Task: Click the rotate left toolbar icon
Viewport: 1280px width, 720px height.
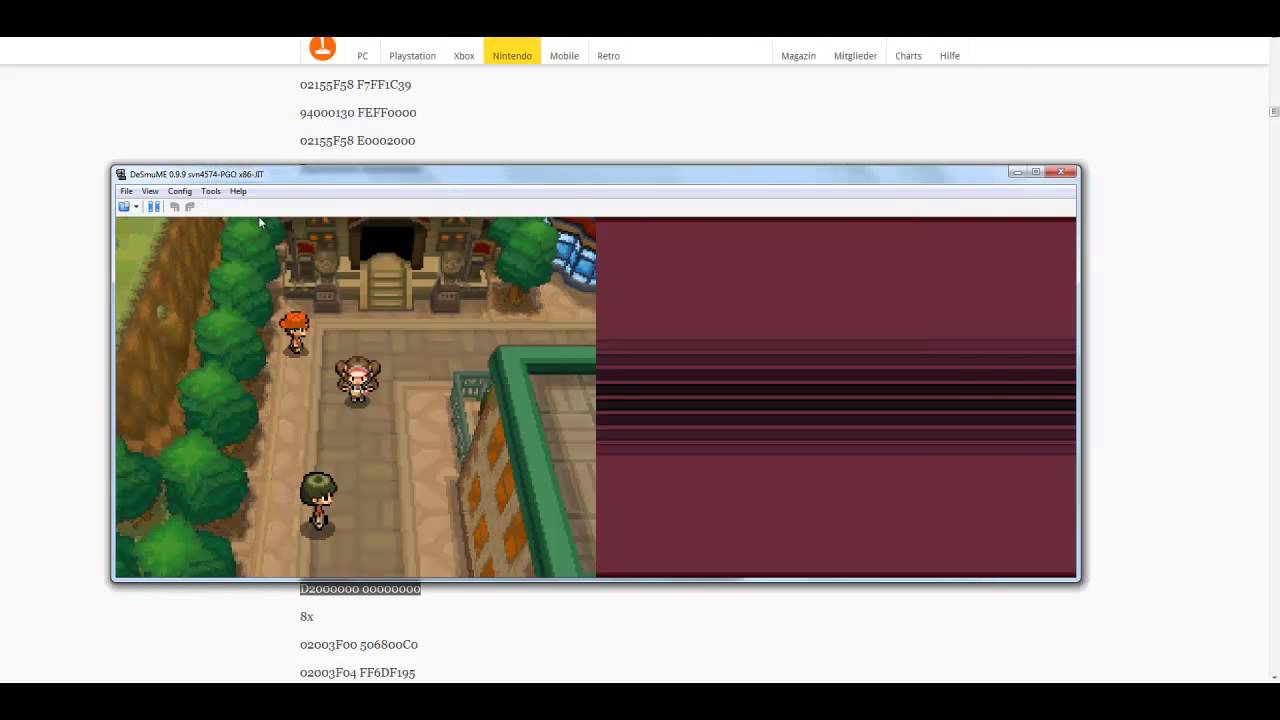Action: click(175, 207)
